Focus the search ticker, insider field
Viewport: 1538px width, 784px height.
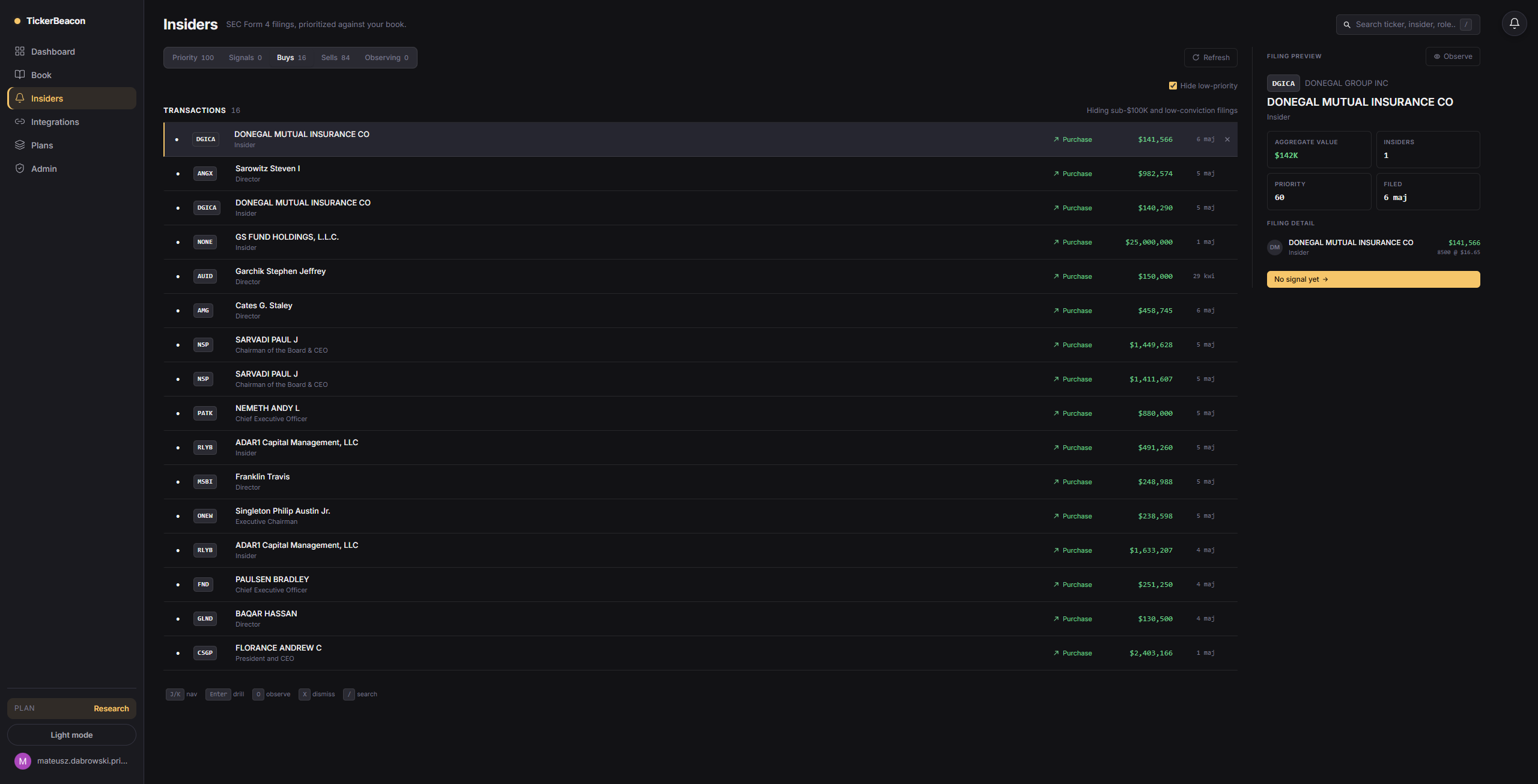click(x=1408, y=25)
